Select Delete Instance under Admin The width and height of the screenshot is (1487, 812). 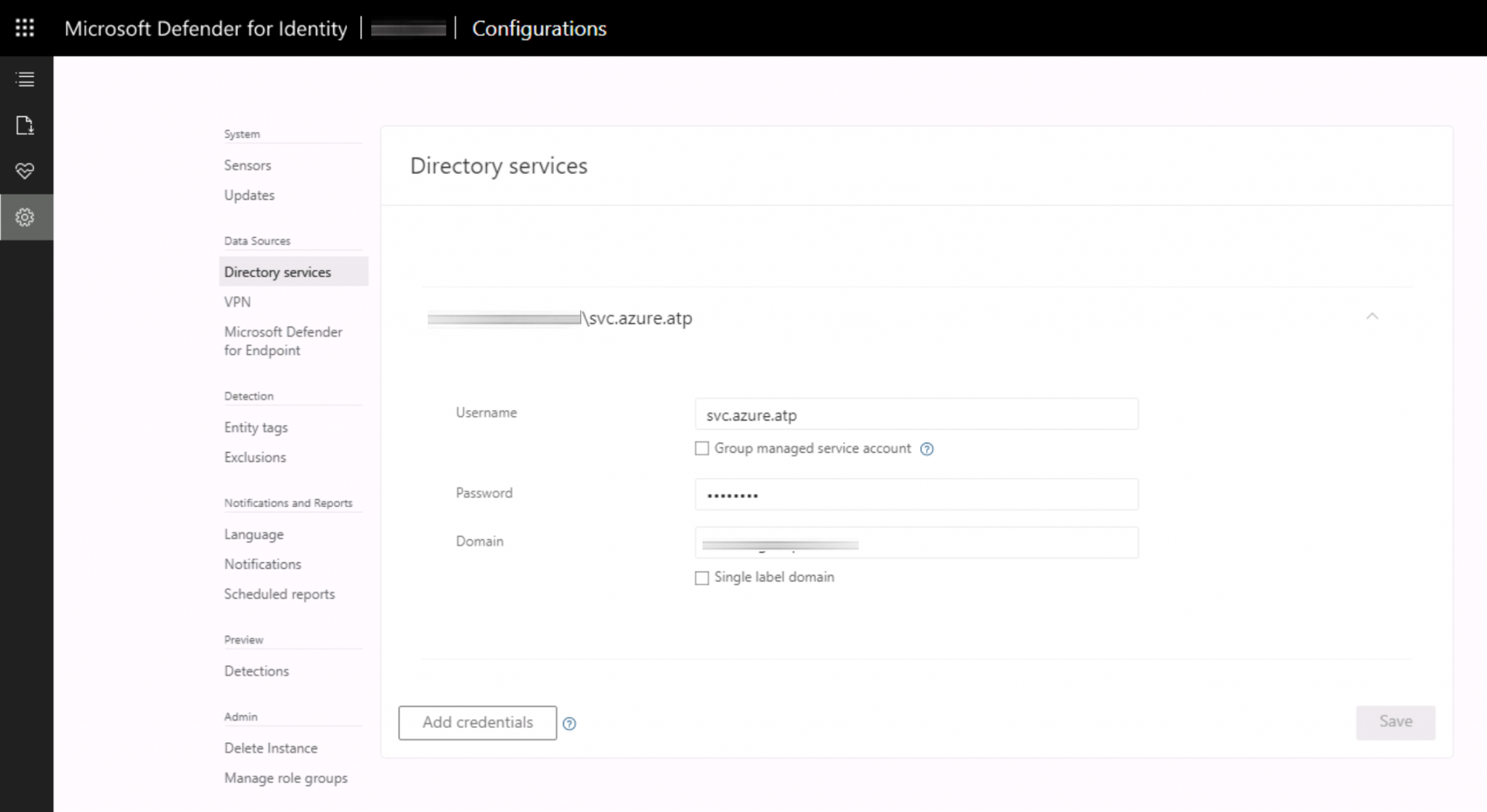pyautogui.click(x=271, y=747)
